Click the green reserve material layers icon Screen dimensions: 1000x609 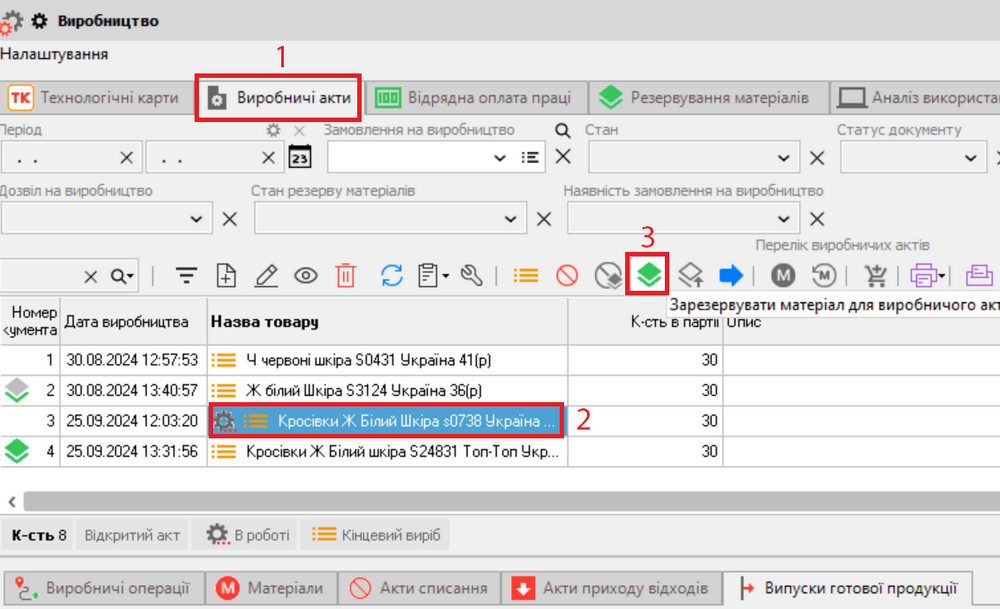[x=649, y=275]
